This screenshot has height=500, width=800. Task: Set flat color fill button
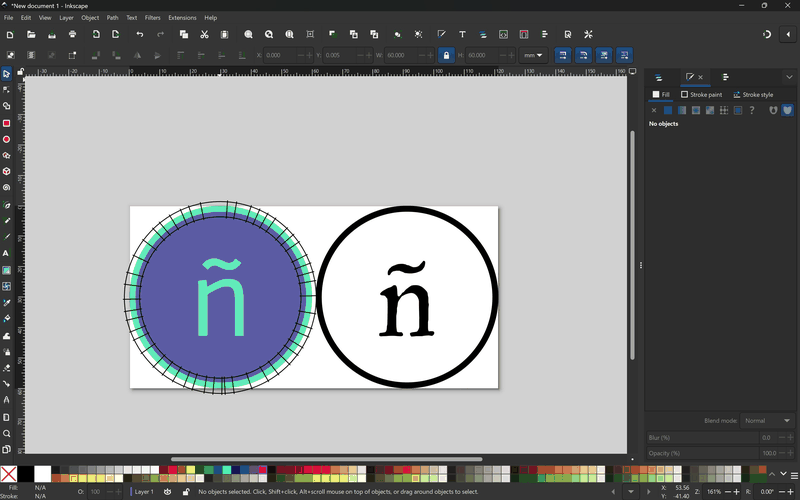click(x=668, y=110)
